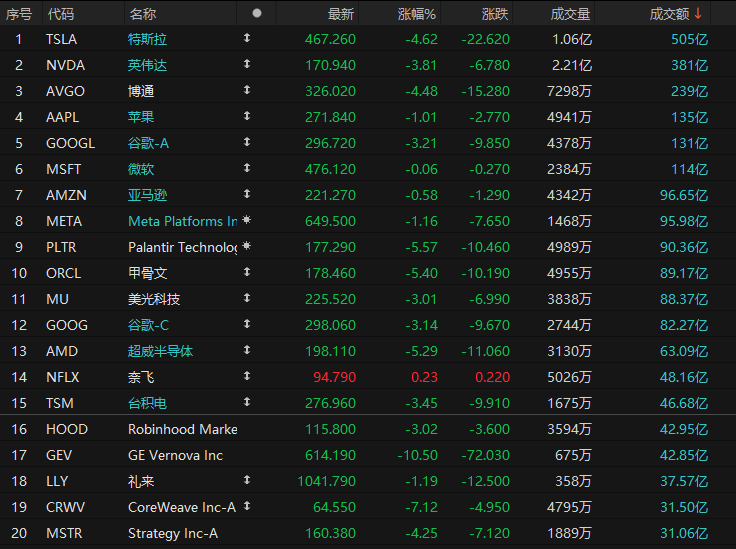The width and height of the screenshot is (736, 549).
Task: Sort by the 成交额 column header
Action: [669, 14]
